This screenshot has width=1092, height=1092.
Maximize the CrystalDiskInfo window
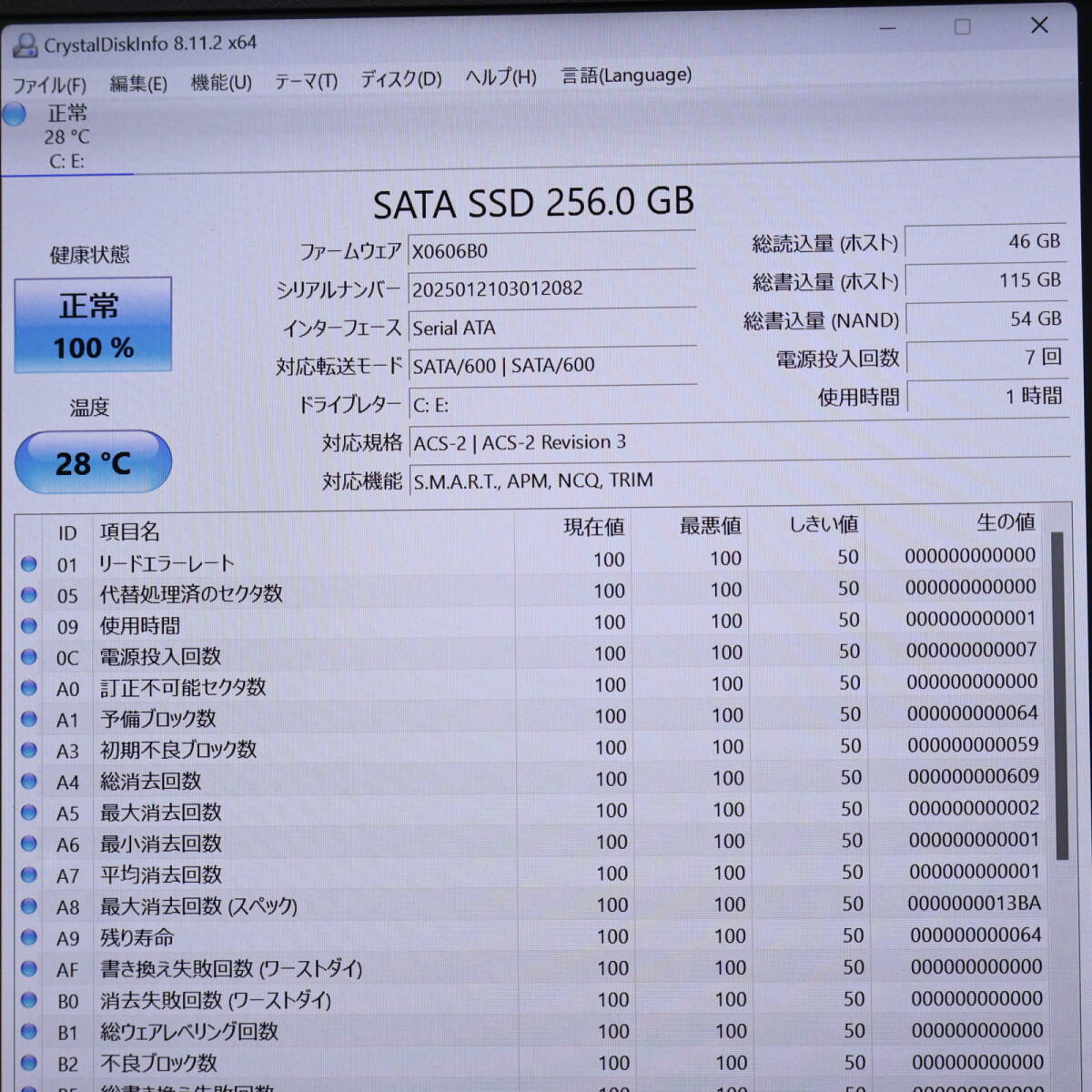click(963, 26)
